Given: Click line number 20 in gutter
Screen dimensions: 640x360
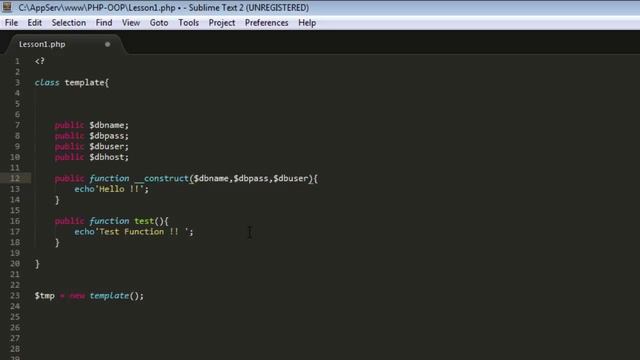Looking at the screenshot, I should pos(15,264).
